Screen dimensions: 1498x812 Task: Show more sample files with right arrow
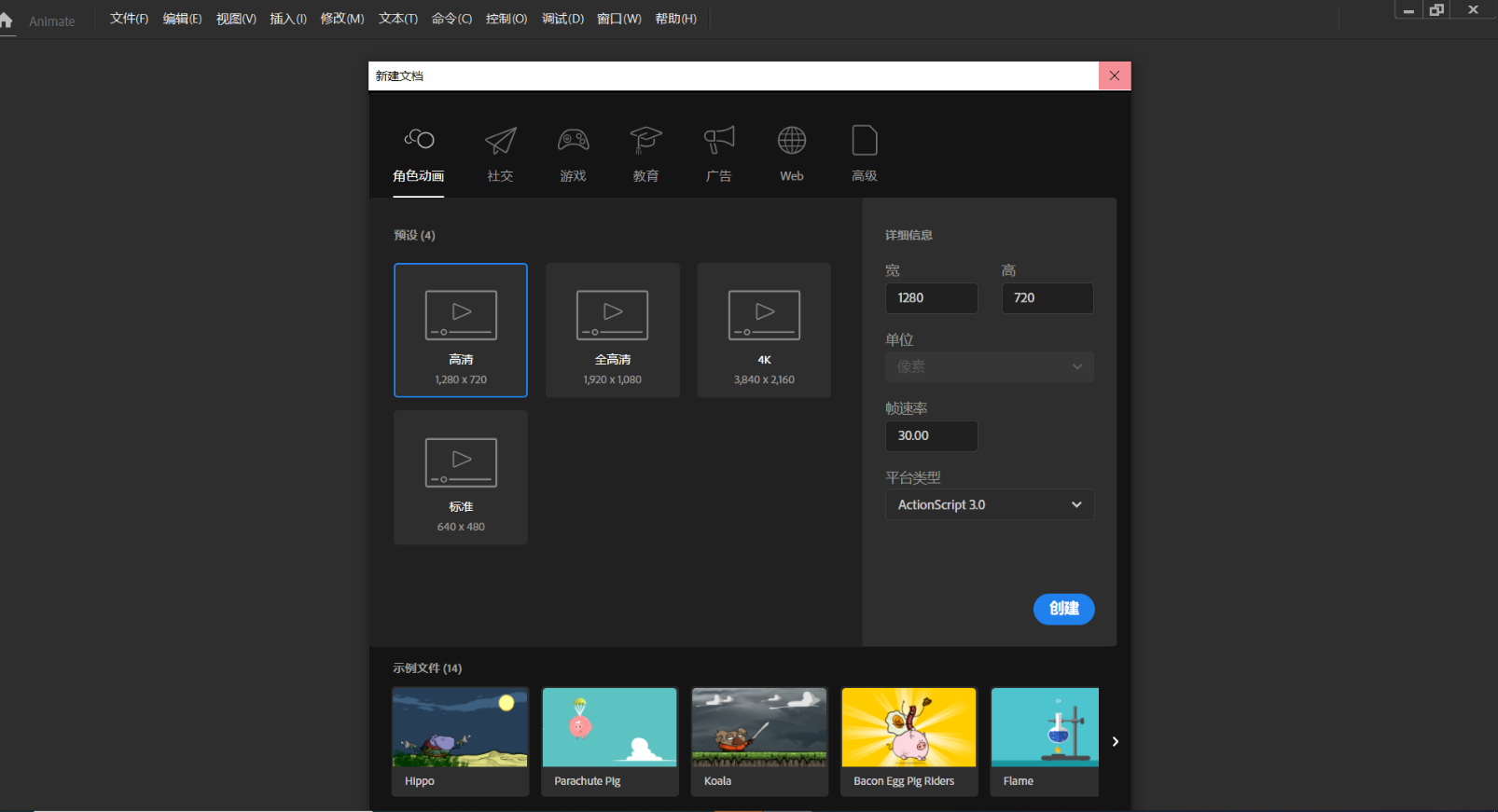(x=1115, y=742)
